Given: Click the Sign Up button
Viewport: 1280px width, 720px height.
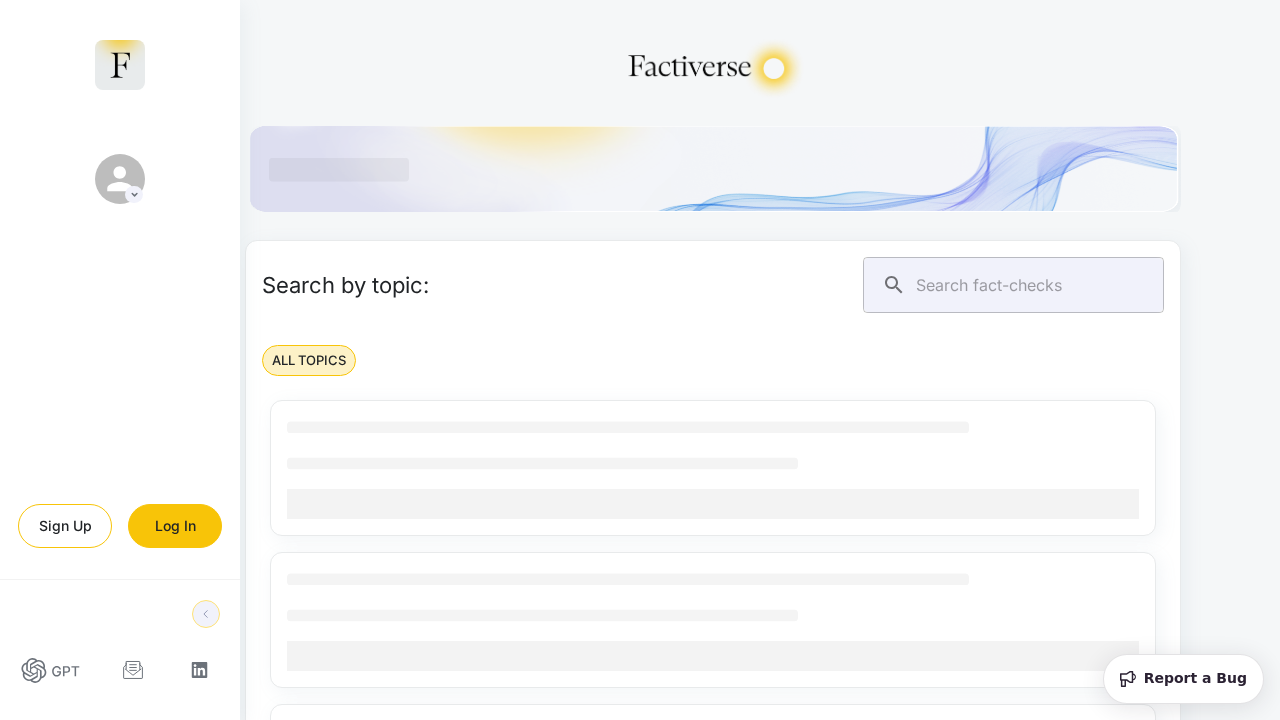Looking at the screenshot, I should pos(64,525).
